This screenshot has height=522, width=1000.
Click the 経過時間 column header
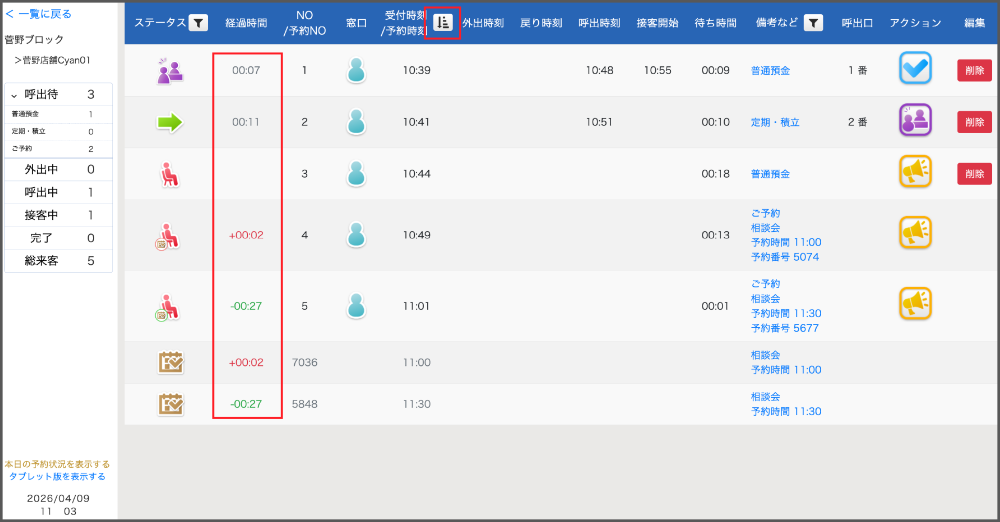[x=246, y=23]
